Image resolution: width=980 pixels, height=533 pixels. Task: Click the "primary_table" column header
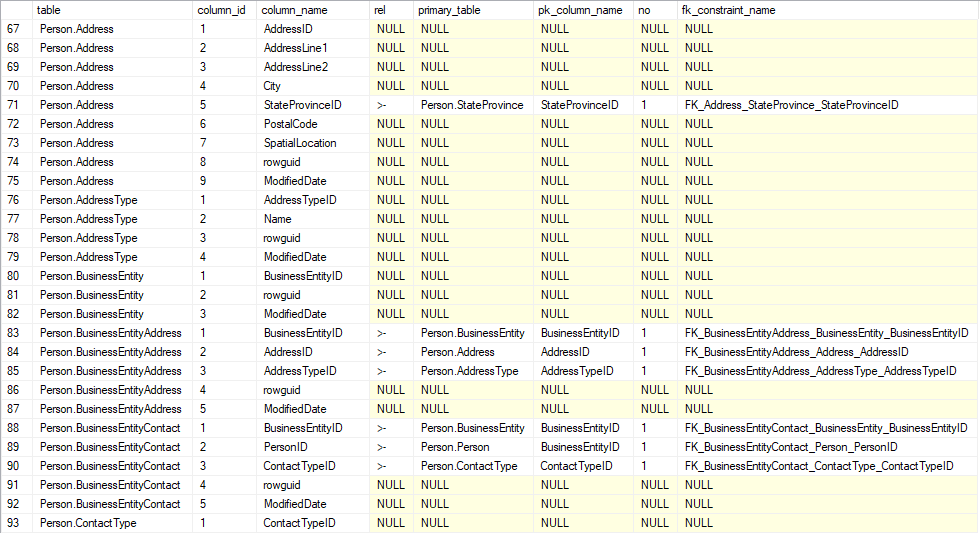pyautogui.click(x=474, y=10)
